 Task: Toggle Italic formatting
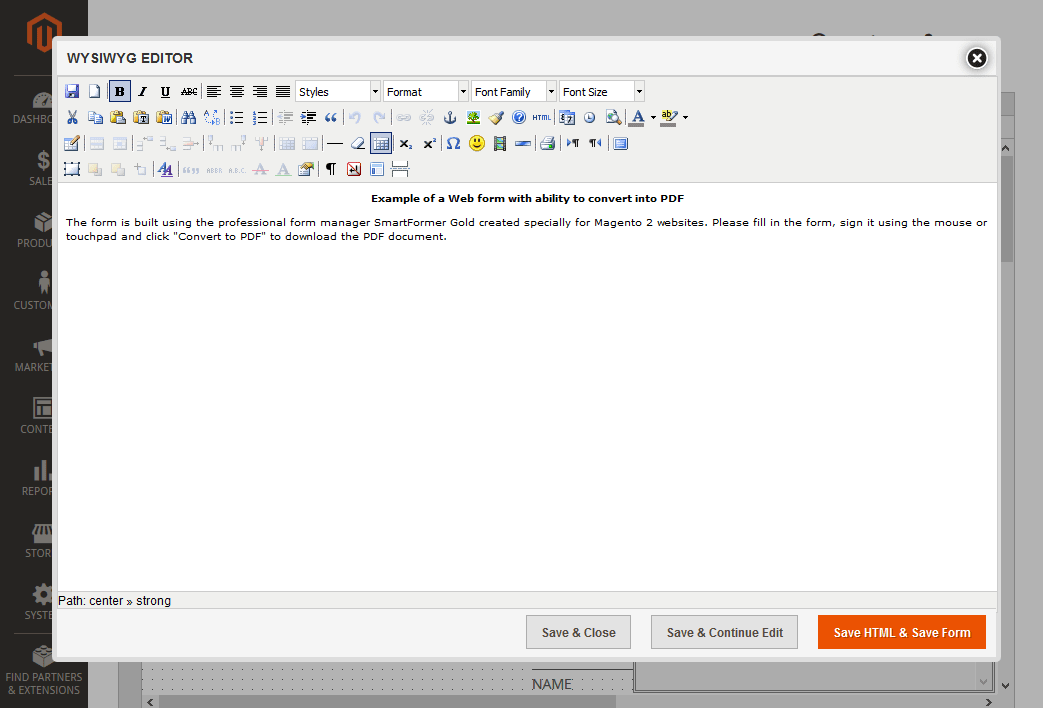point(143,91)
